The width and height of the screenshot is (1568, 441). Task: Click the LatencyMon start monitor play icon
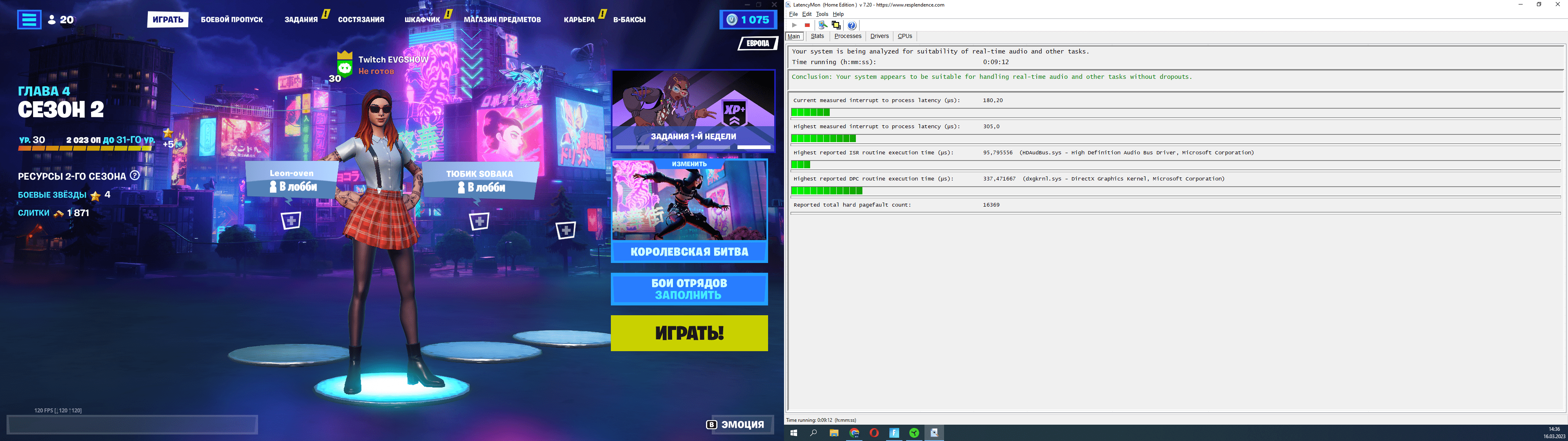coord(794,25)
